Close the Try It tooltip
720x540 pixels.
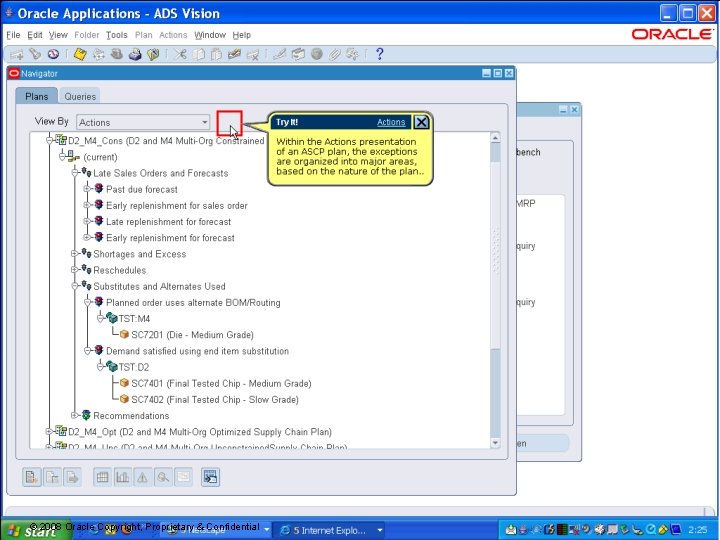421,122
